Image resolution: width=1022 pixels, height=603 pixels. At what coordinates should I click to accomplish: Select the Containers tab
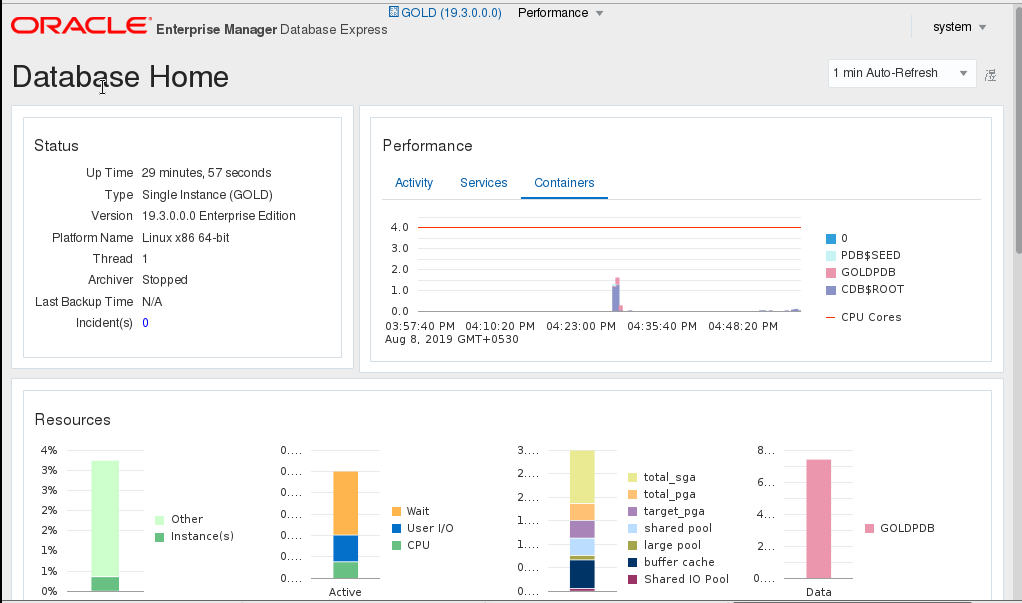point(564,183)
